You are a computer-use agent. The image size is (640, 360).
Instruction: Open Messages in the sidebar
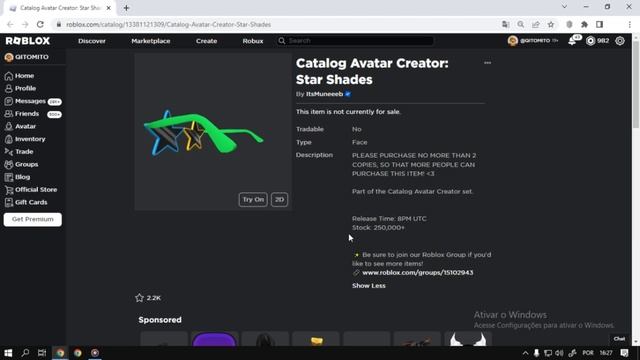30,101
